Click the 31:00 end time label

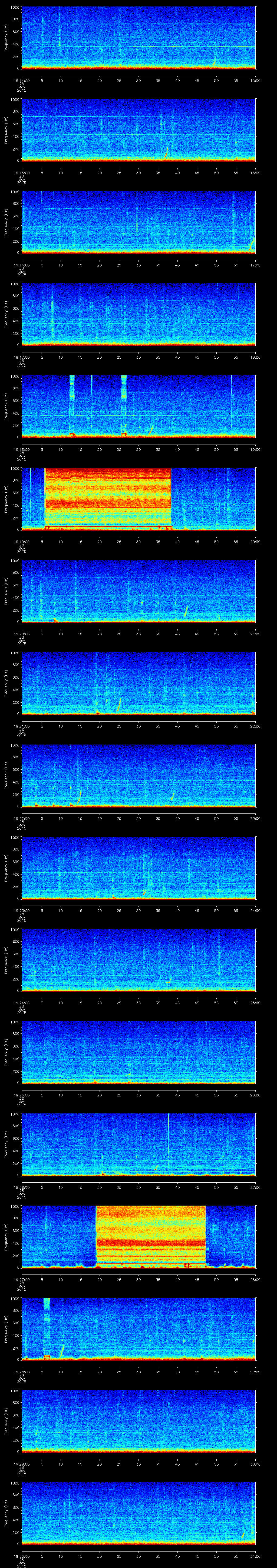[255, 1556]
